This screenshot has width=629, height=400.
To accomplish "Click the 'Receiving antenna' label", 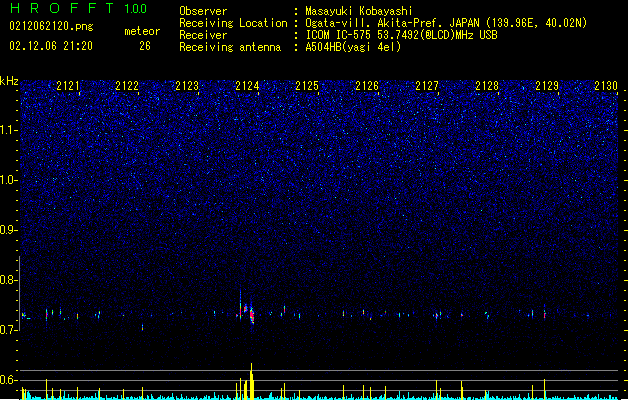I will pyautogui.click(x=230, y=47).
